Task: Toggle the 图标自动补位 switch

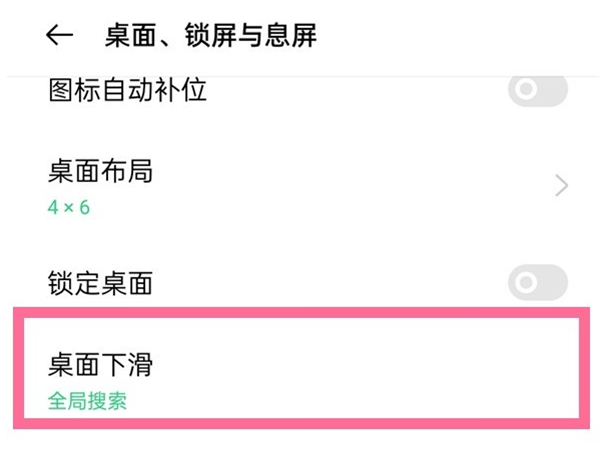Action: (537, 90)
